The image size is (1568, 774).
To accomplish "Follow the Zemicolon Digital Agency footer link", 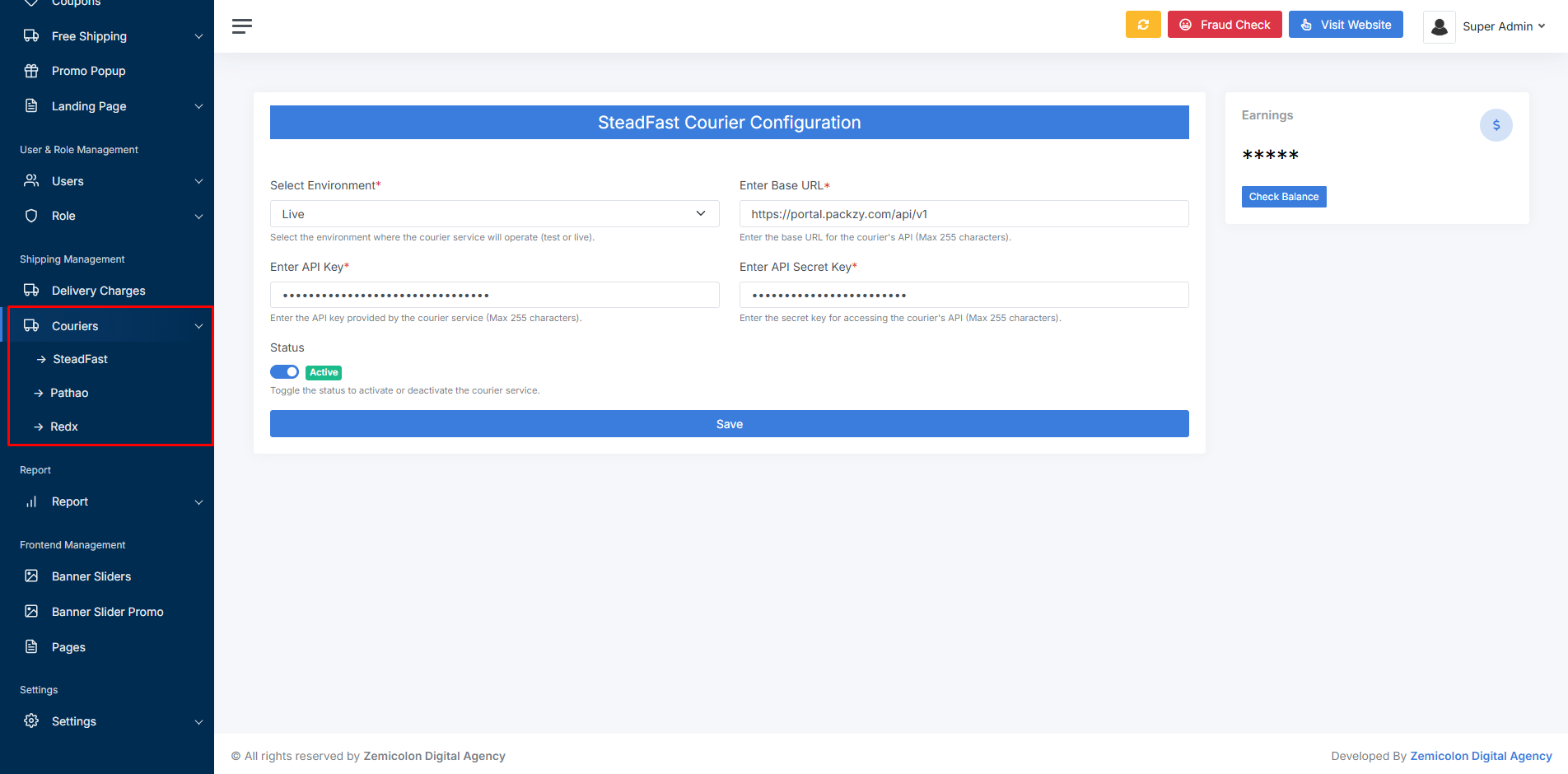I will [1480, 756].
